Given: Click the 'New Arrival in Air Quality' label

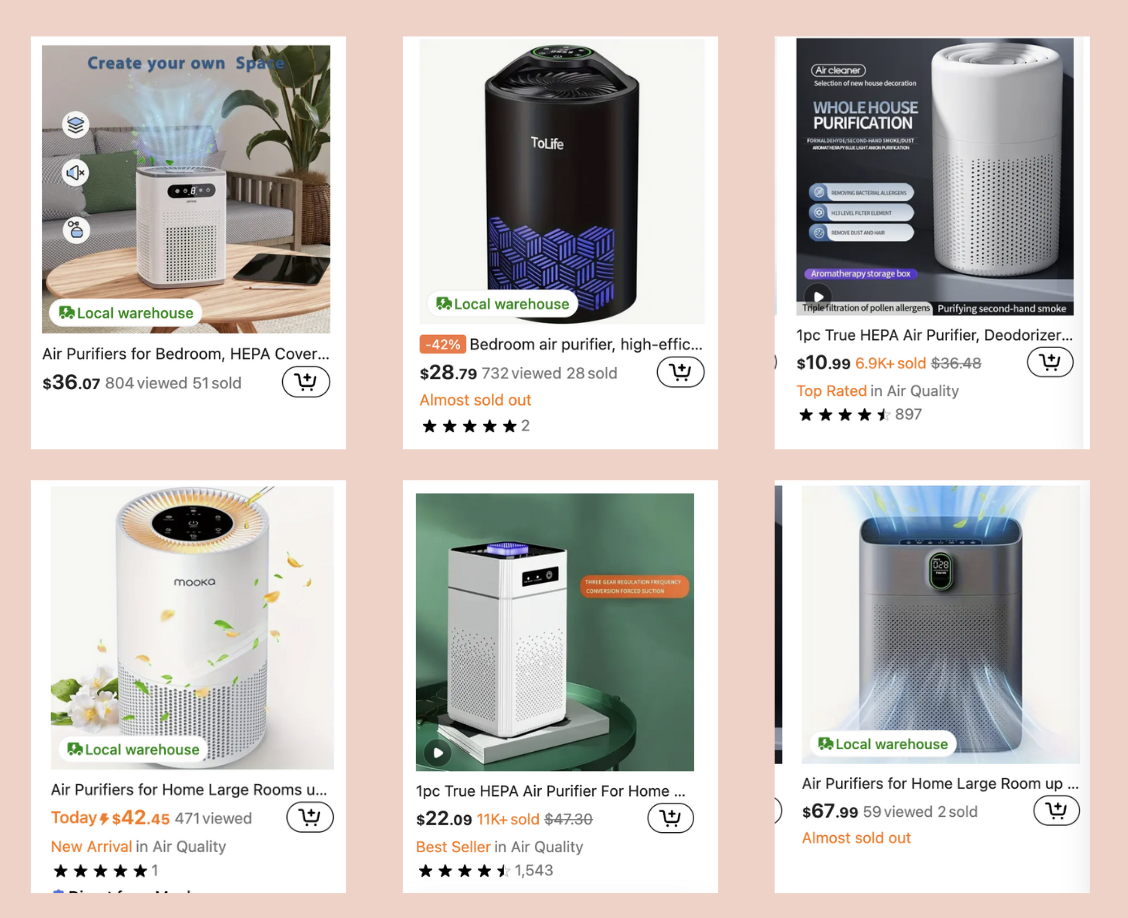Looking at the screenshot, I should pos(138,847).
